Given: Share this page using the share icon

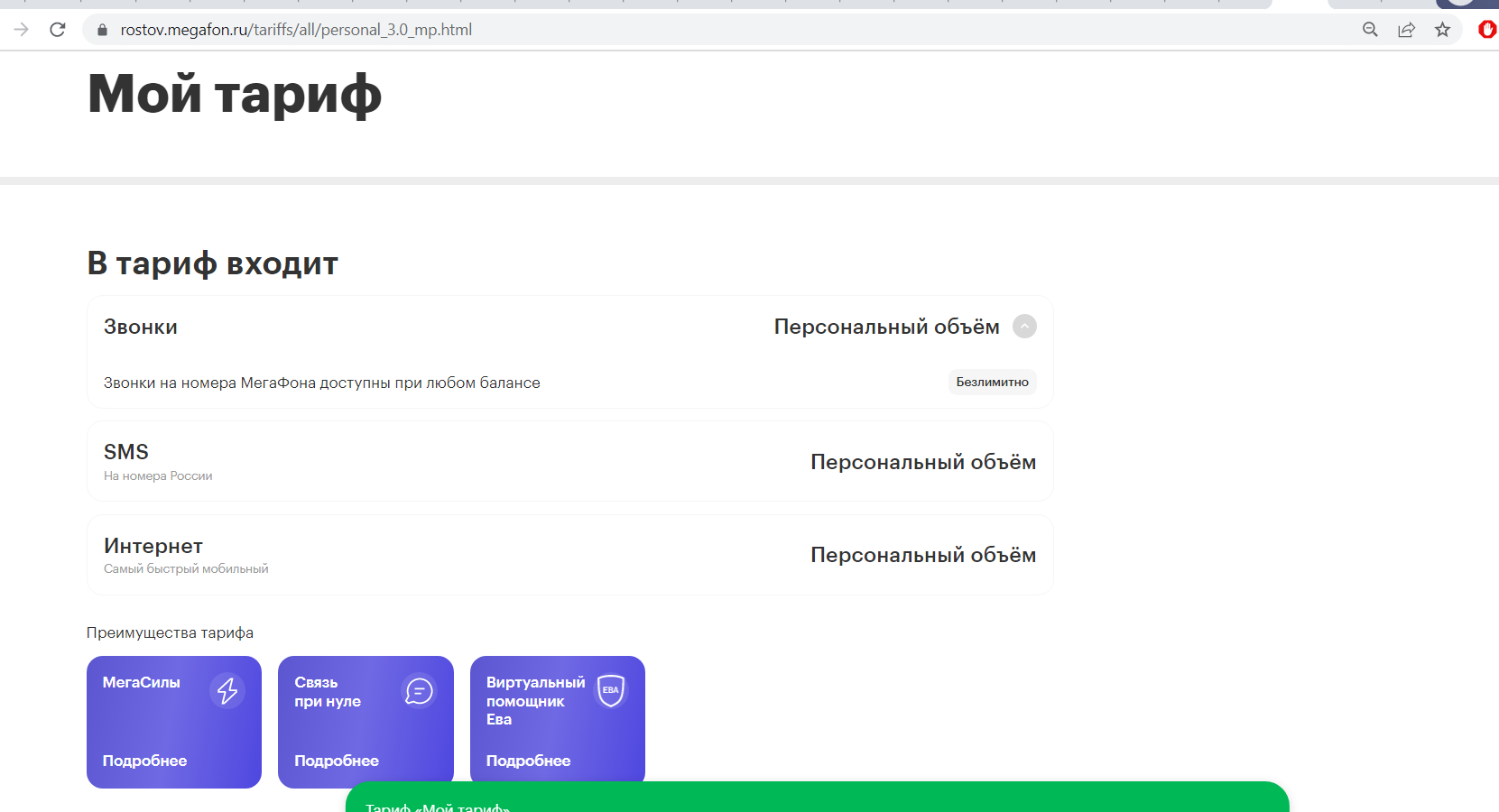Looking at the screenshot, I should click(x=1406, y=30).
